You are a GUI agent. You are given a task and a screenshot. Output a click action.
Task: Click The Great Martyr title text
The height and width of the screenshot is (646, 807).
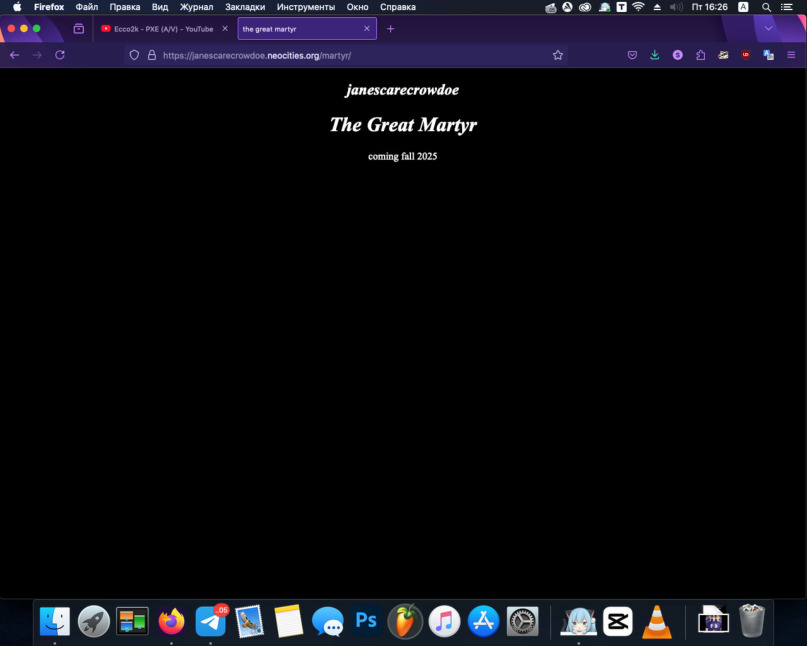[x=404, y=125]
